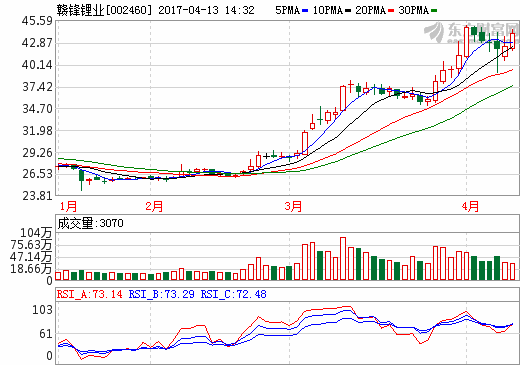
Task: Click the 40.14 price axis label
Action: click(37, 65)
